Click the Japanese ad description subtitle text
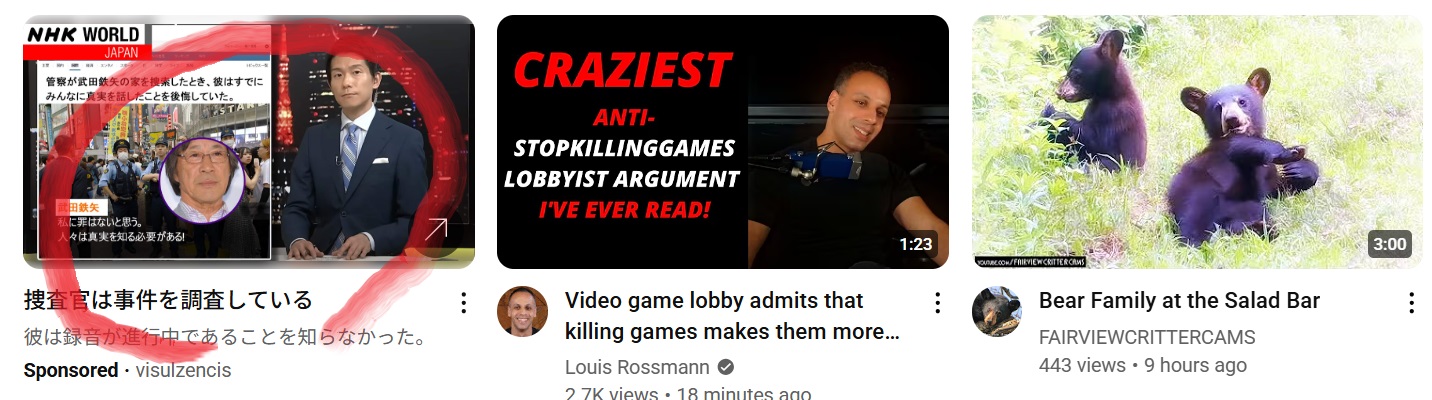1432x400 pixels. [x=226, y=337]
